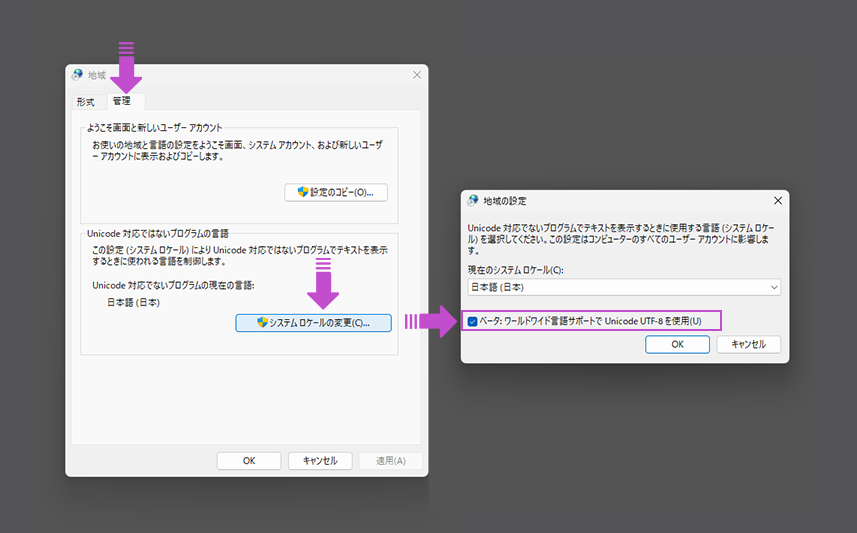The height and width of the screenshot is (533, 857).
Task: Click the purple down arrow above システム ロケールの変更
Action: 322,285
